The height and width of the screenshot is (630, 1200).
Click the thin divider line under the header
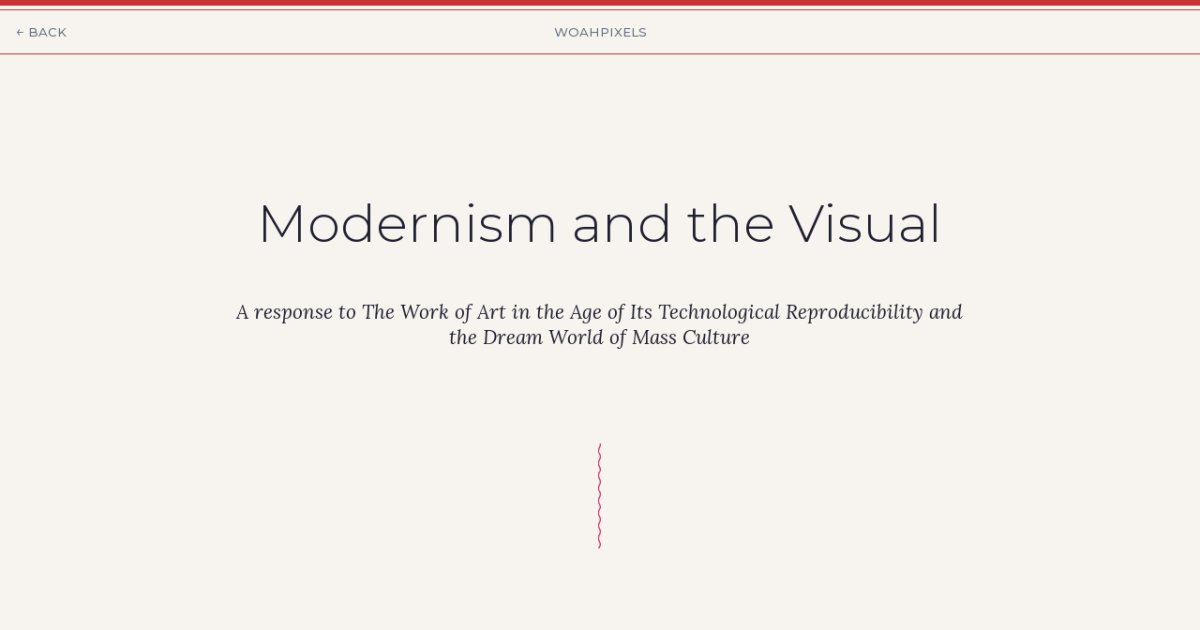click(x=600, y=55)
